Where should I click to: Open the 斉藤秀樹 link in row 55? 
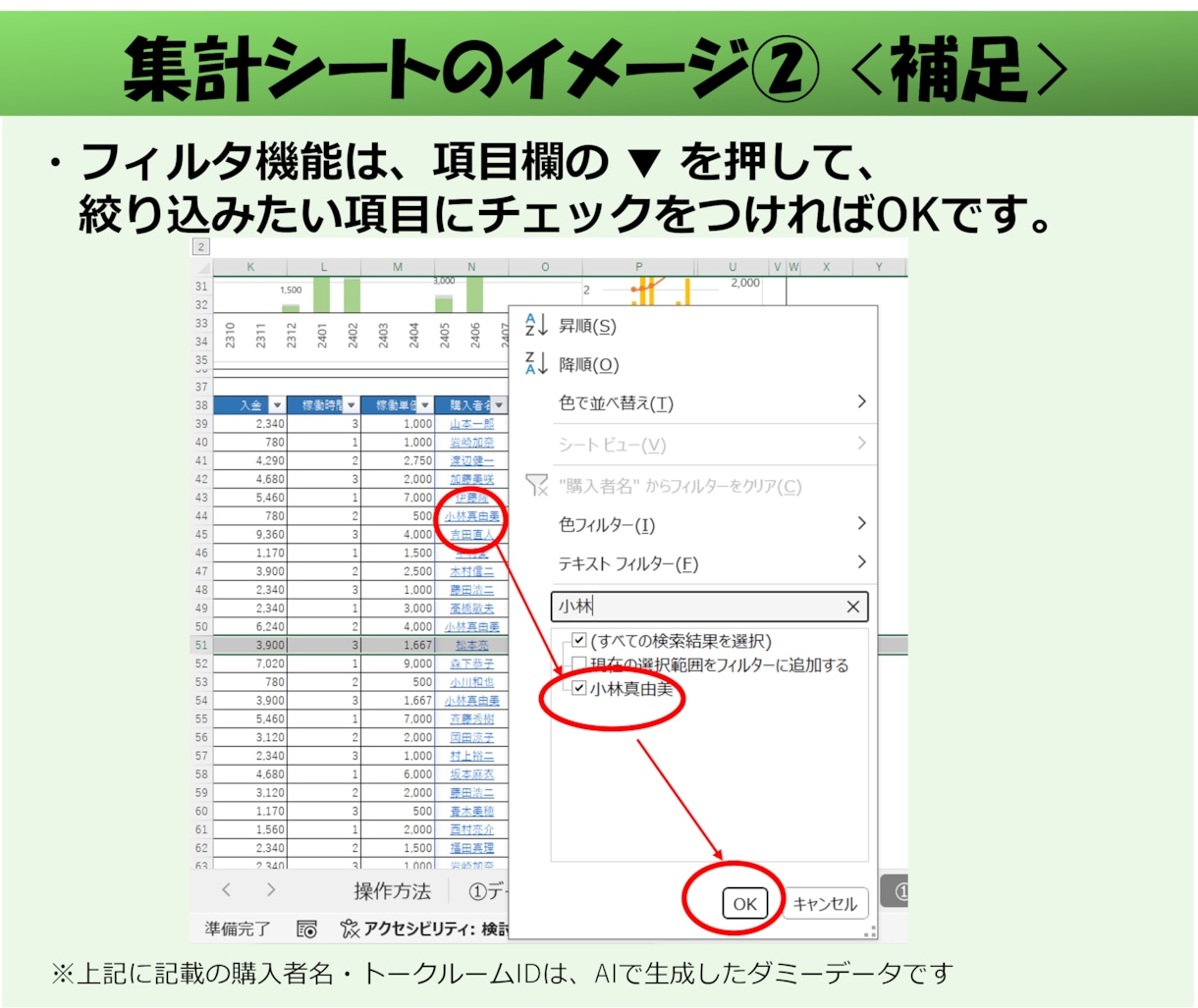point(471,718)
